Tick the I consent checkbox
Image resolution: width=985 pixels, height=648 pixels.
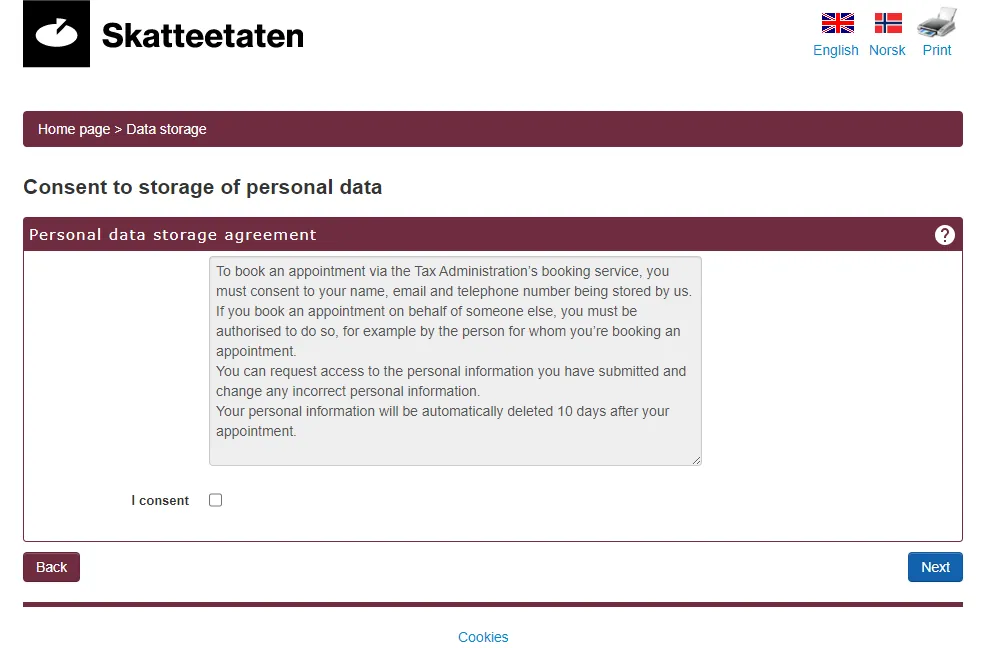[215, 500]
